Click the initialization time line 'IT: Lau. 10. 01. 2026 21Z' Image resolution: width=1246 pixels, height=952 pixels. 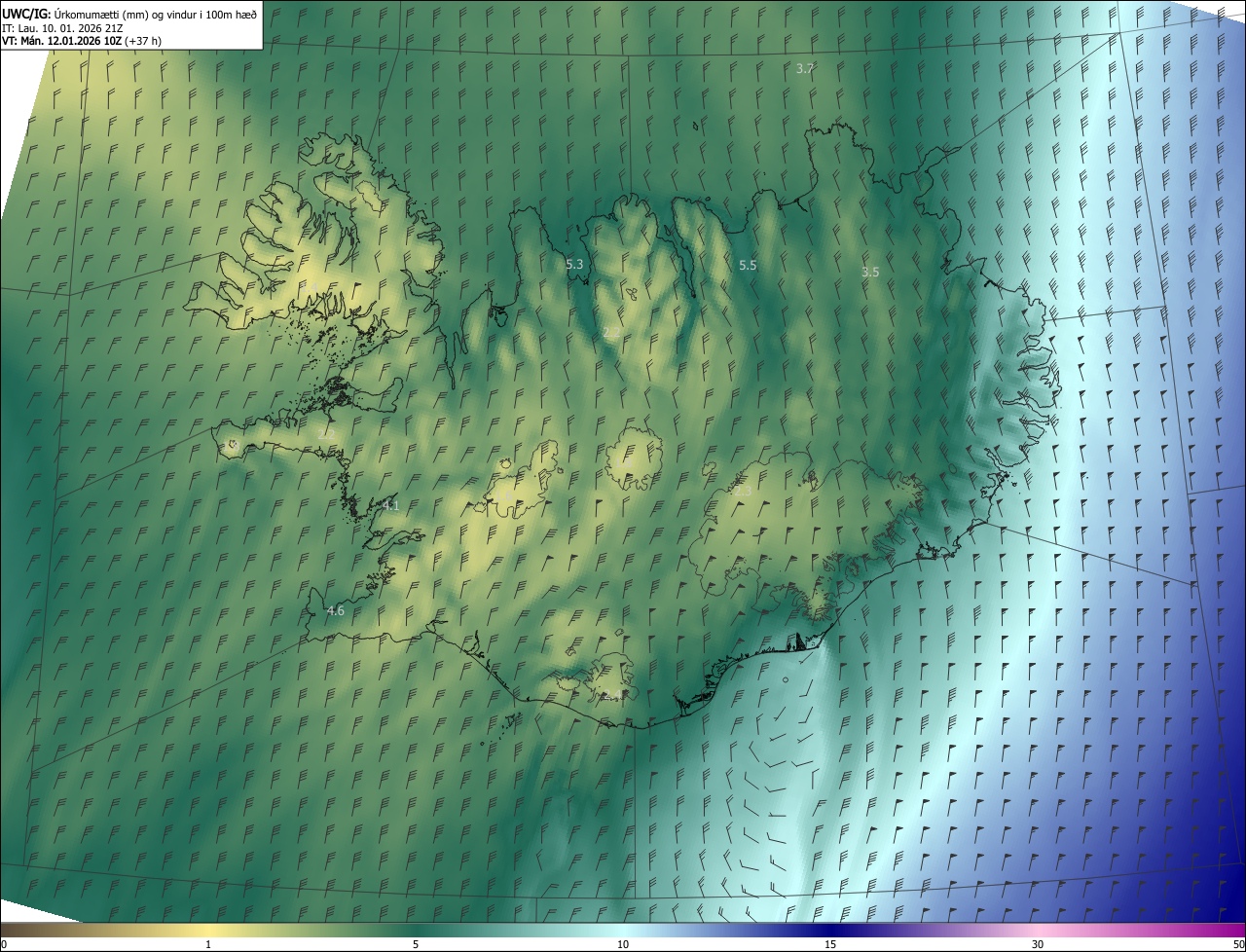[62, 27]
